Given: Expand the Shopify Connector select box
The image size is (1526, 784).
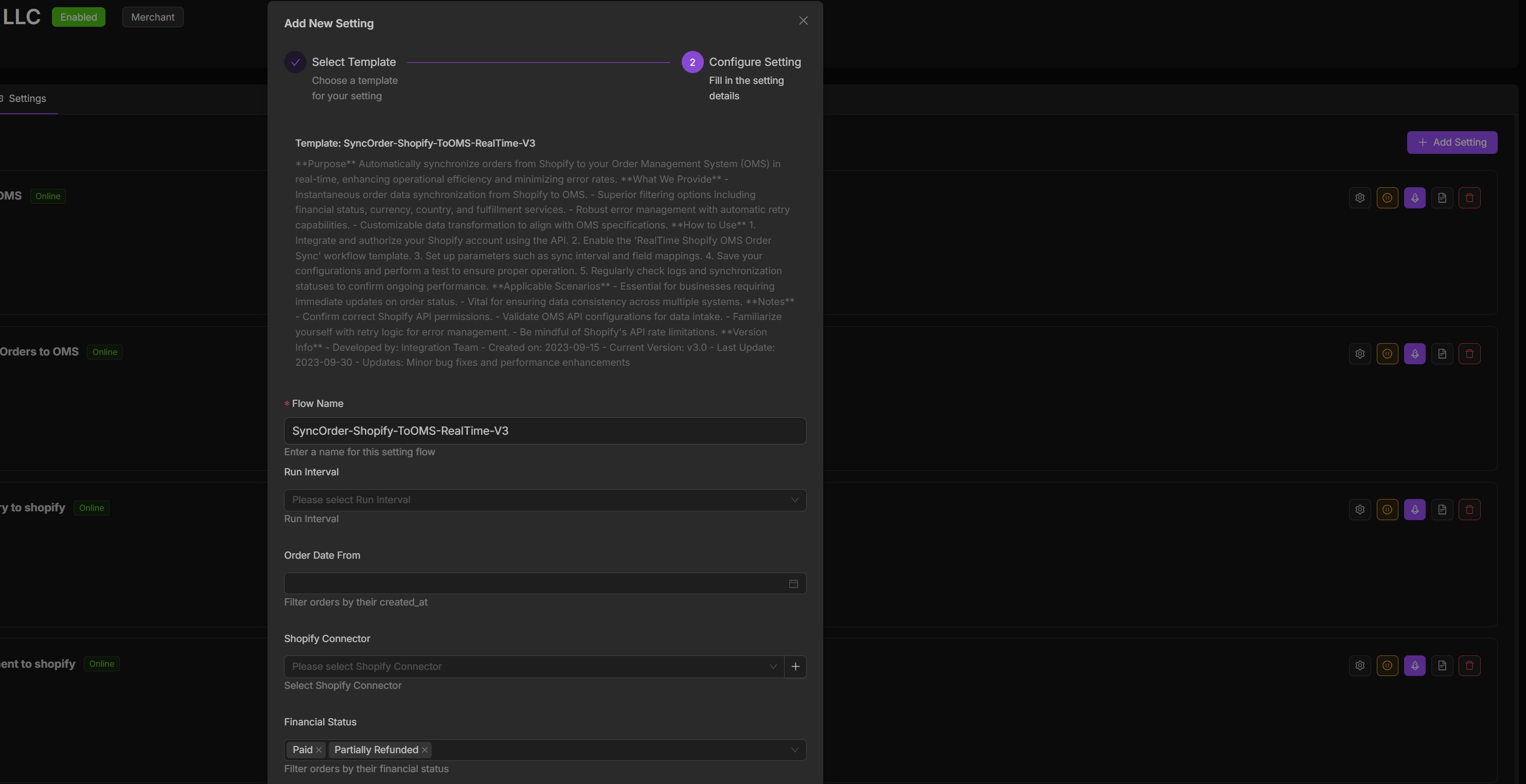Looking at the screenshot, I should [533, 666].
